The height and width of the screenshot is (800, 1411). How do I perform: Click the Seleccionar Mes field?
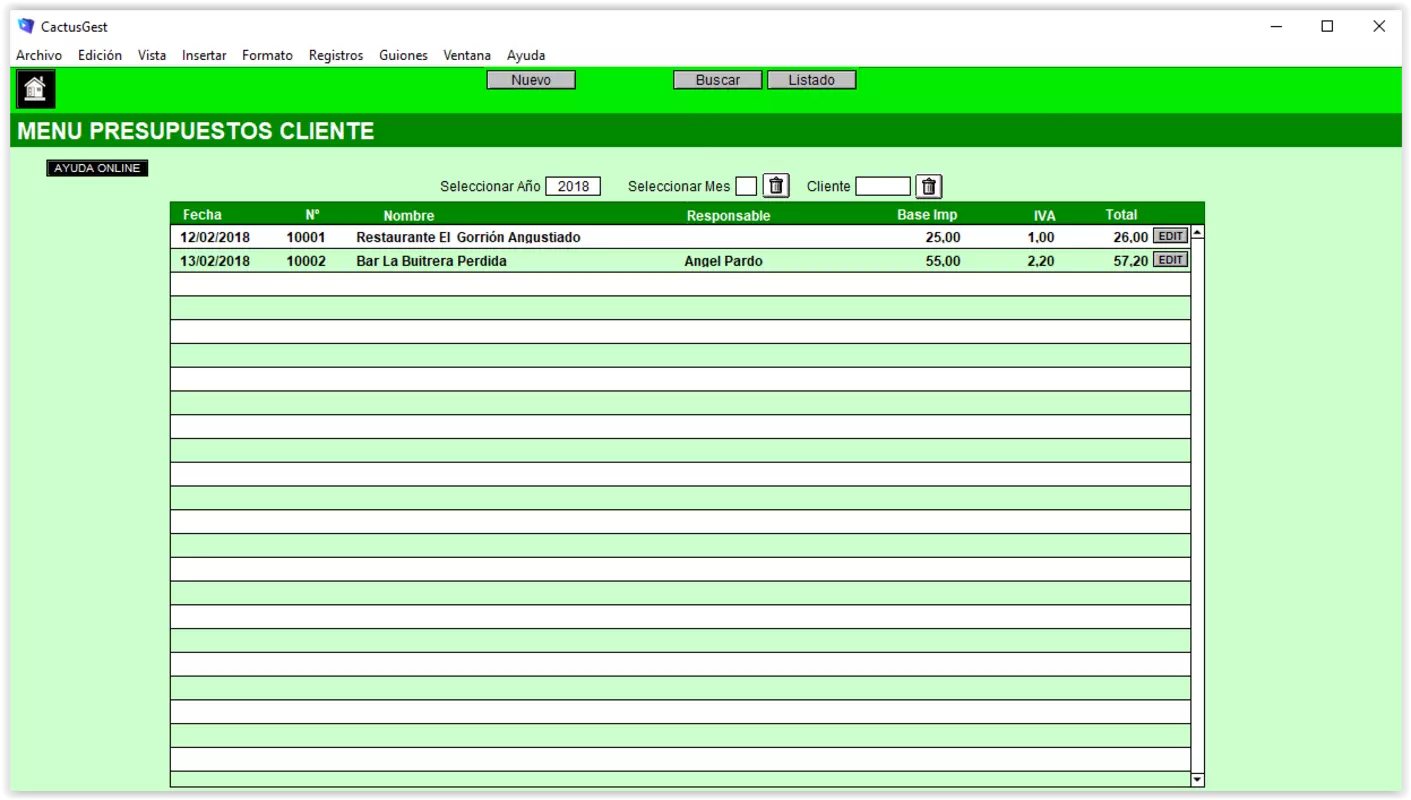click(746, 186)
